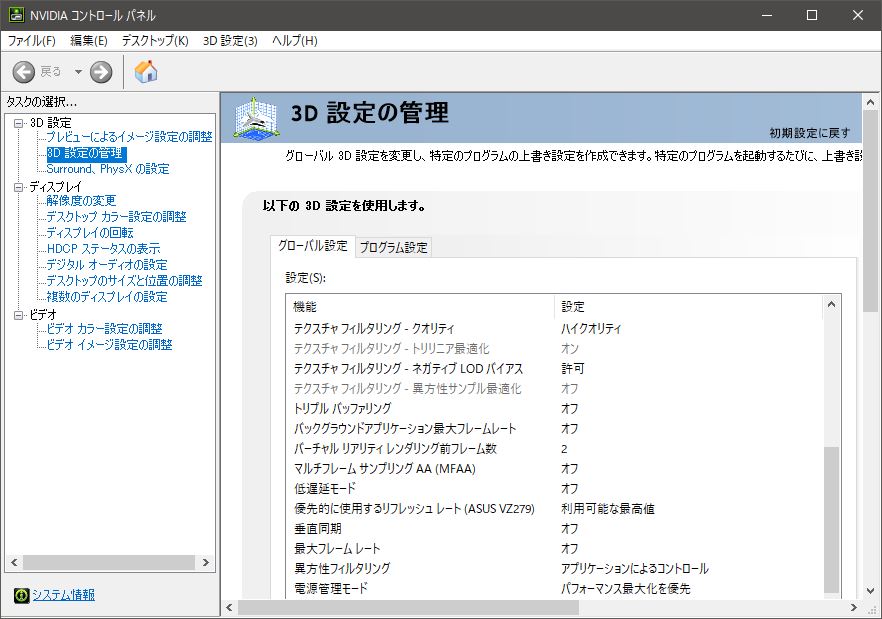Click the Forward arrow button

101,72
